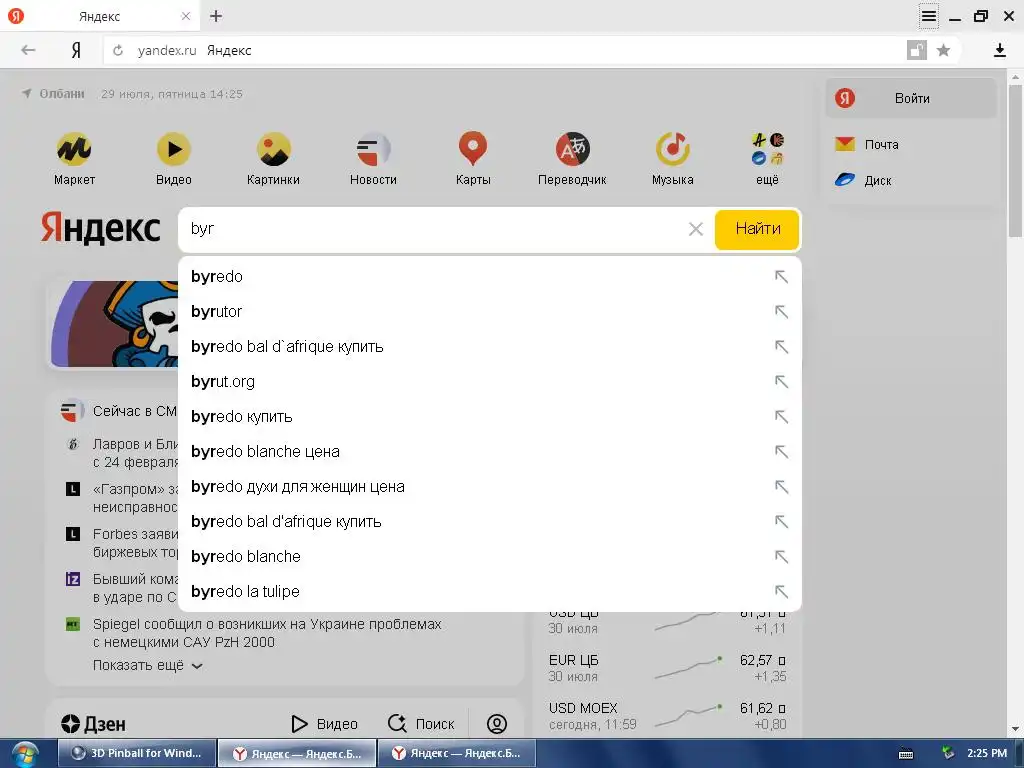Open Дзен Видео section
1024x768 pixels.
coord(325,724)
